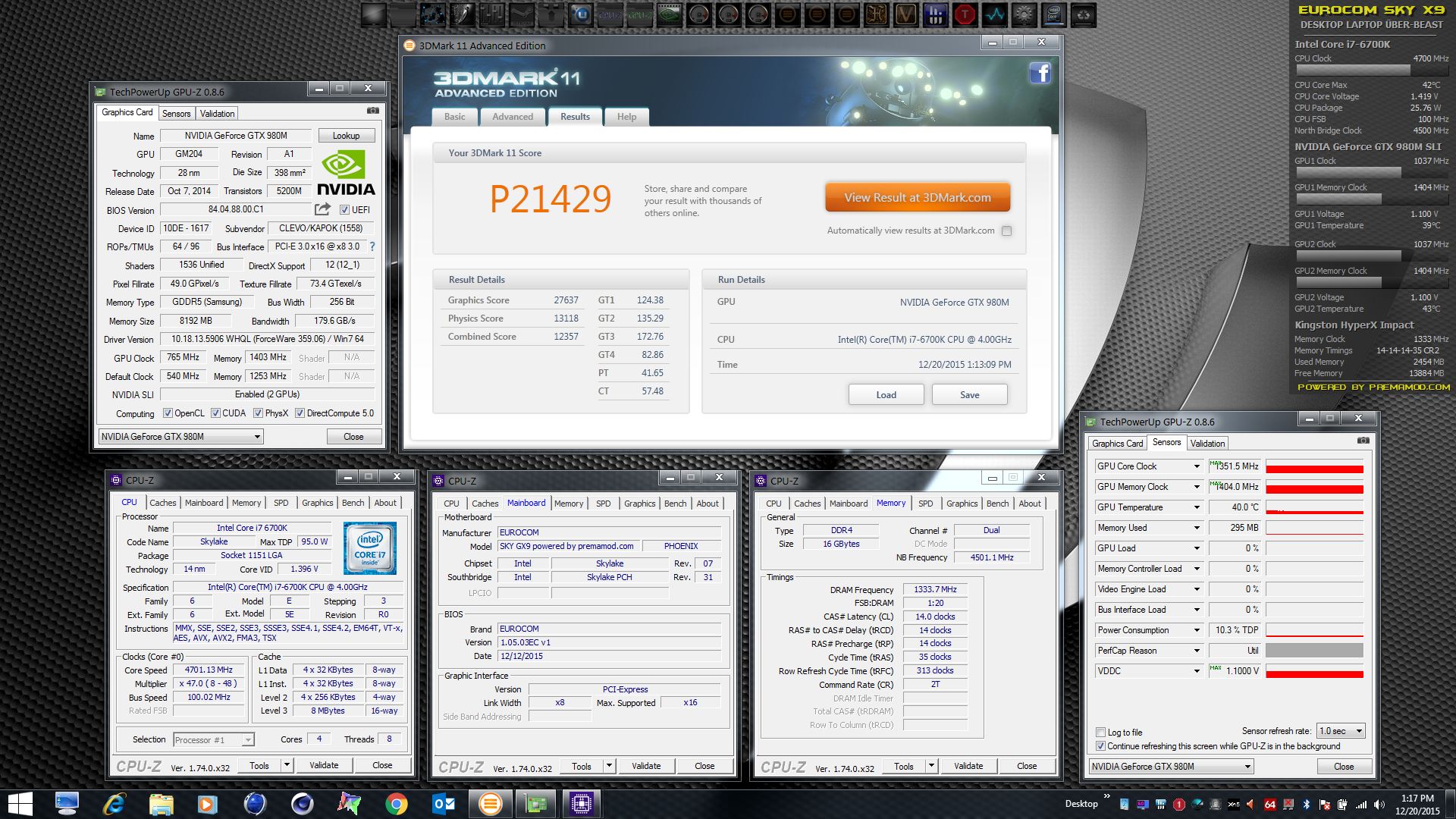1456x819 pixels.
Task: Click the Bus Interface question mark icon
Action: [372, 246]
